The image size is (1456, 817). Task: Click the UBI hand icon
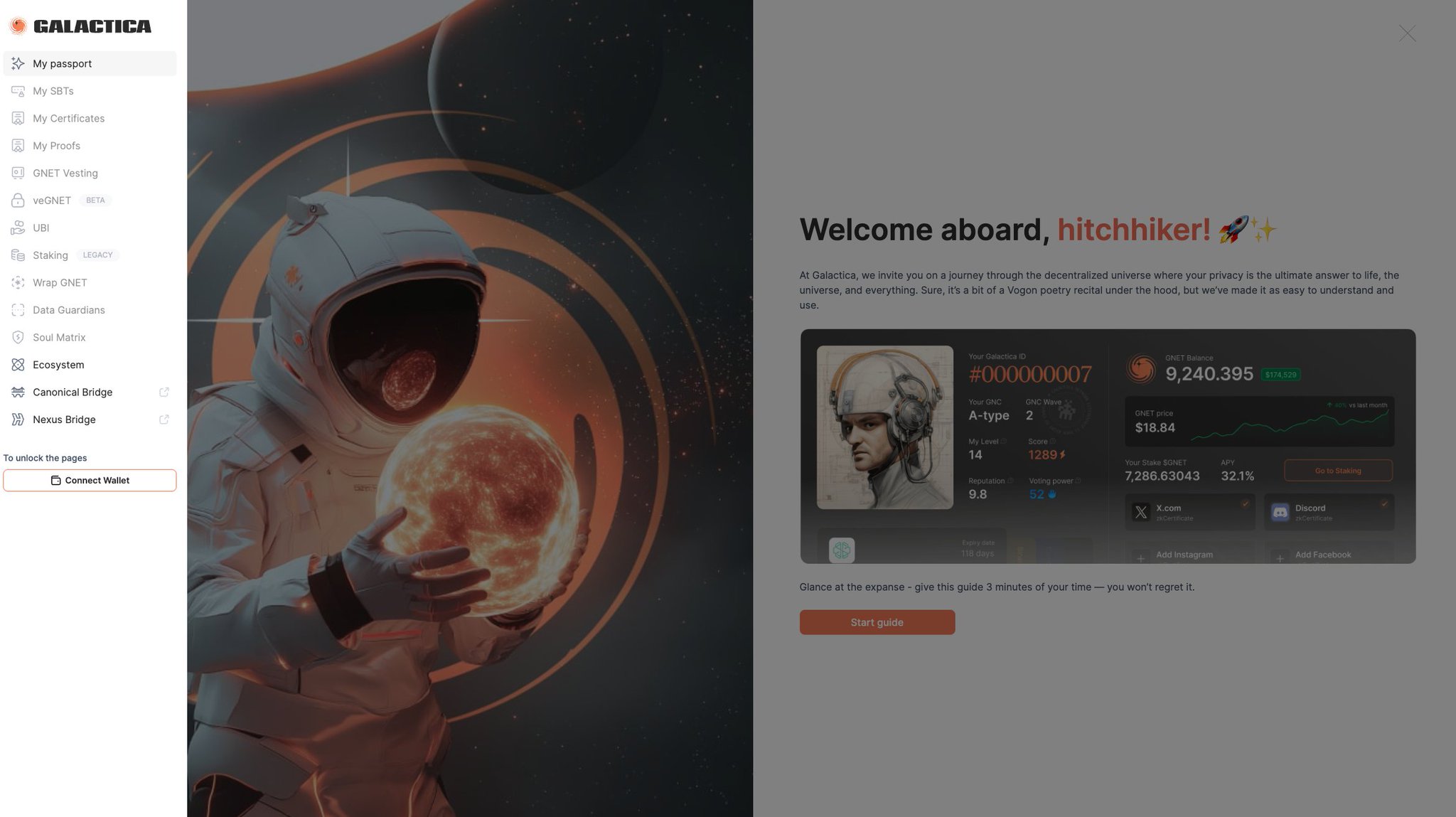pos(18,228)
